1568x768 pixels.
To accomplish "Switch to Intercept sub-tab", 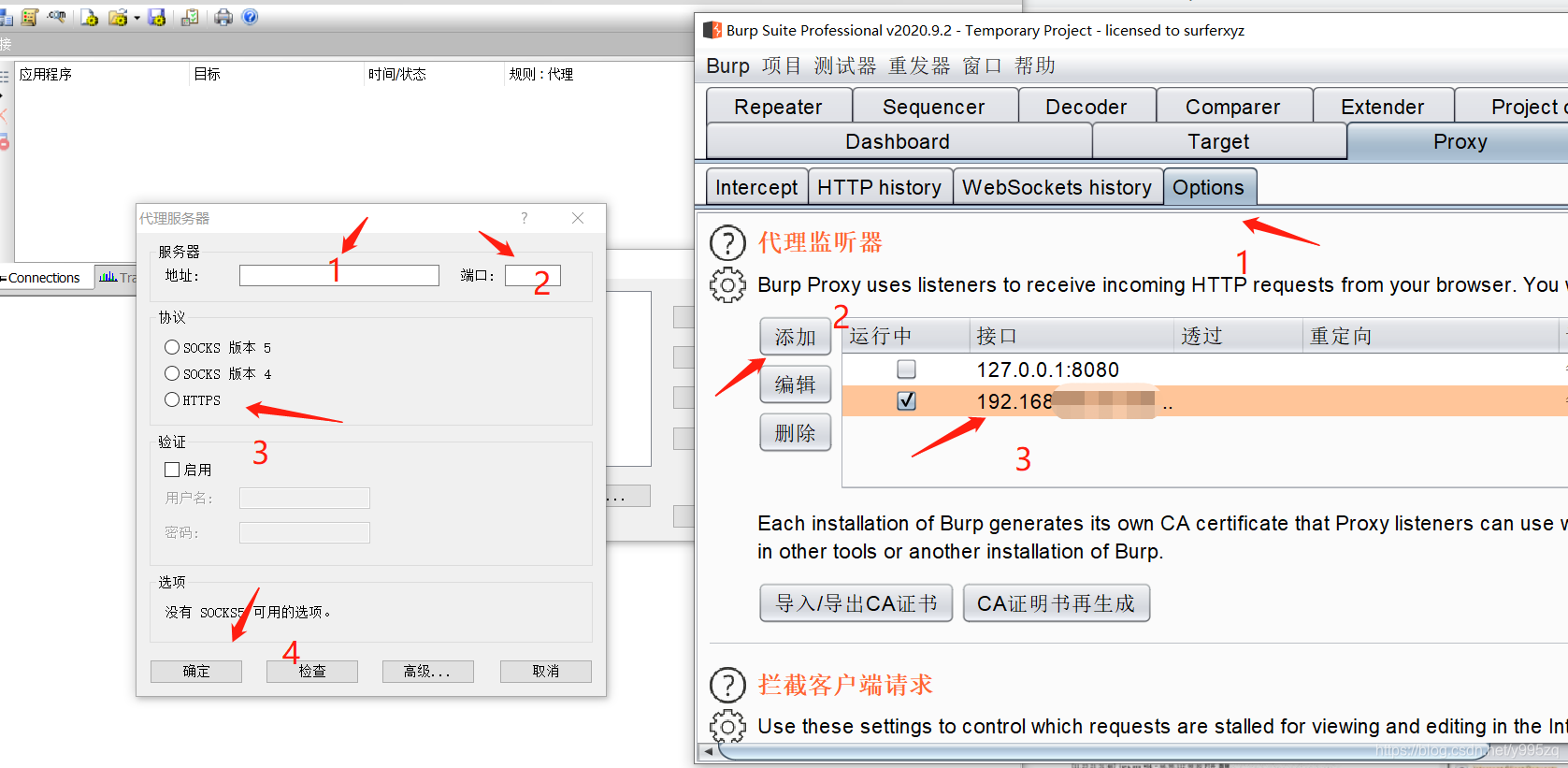I will [756, 187].
